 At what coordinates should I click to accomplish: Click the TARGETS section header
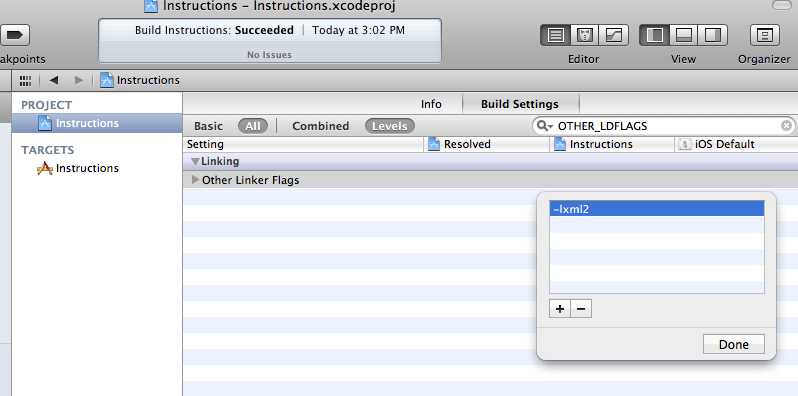coord(47,150)
